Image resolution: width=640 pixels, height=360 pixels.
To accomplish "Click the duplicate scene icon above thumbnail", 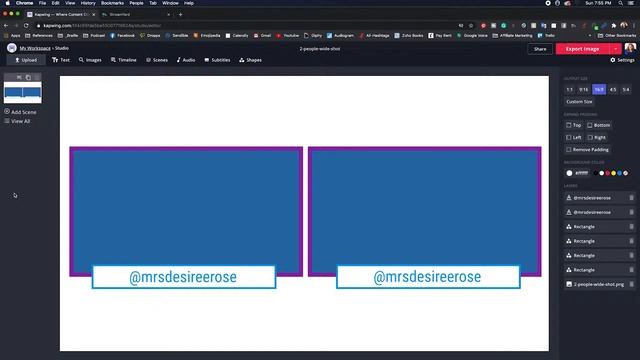I will pyautogui.click(x=28, y=77).
